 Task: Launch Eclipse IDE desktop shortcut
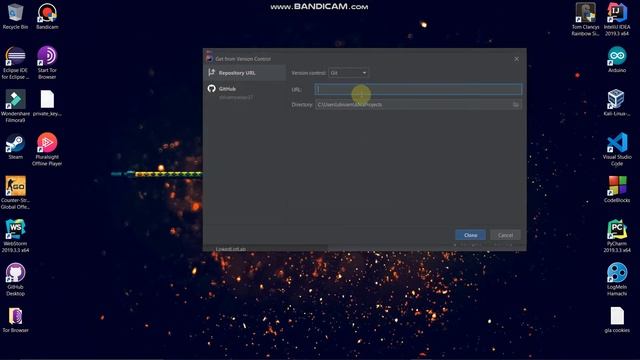click(x=16, y=62)
